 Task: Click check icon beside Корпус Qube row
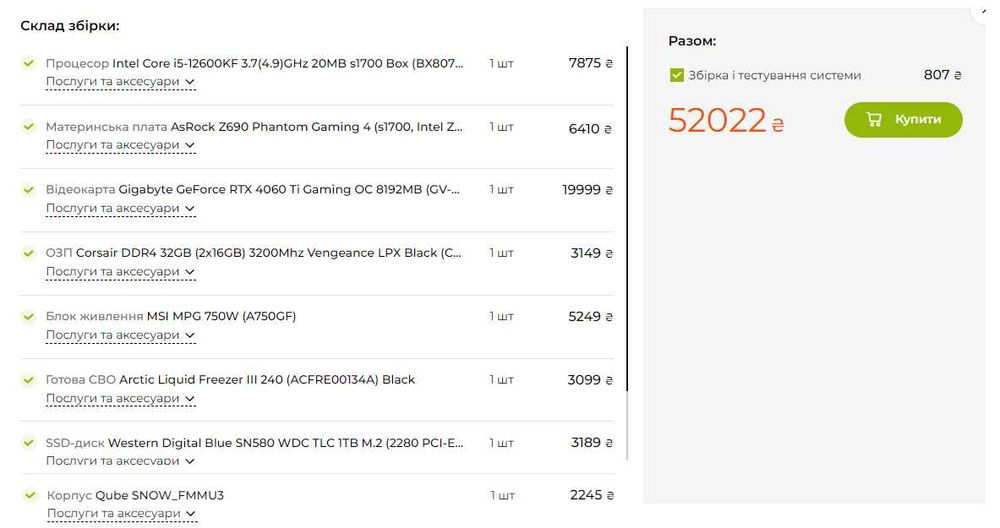[29, 496]
